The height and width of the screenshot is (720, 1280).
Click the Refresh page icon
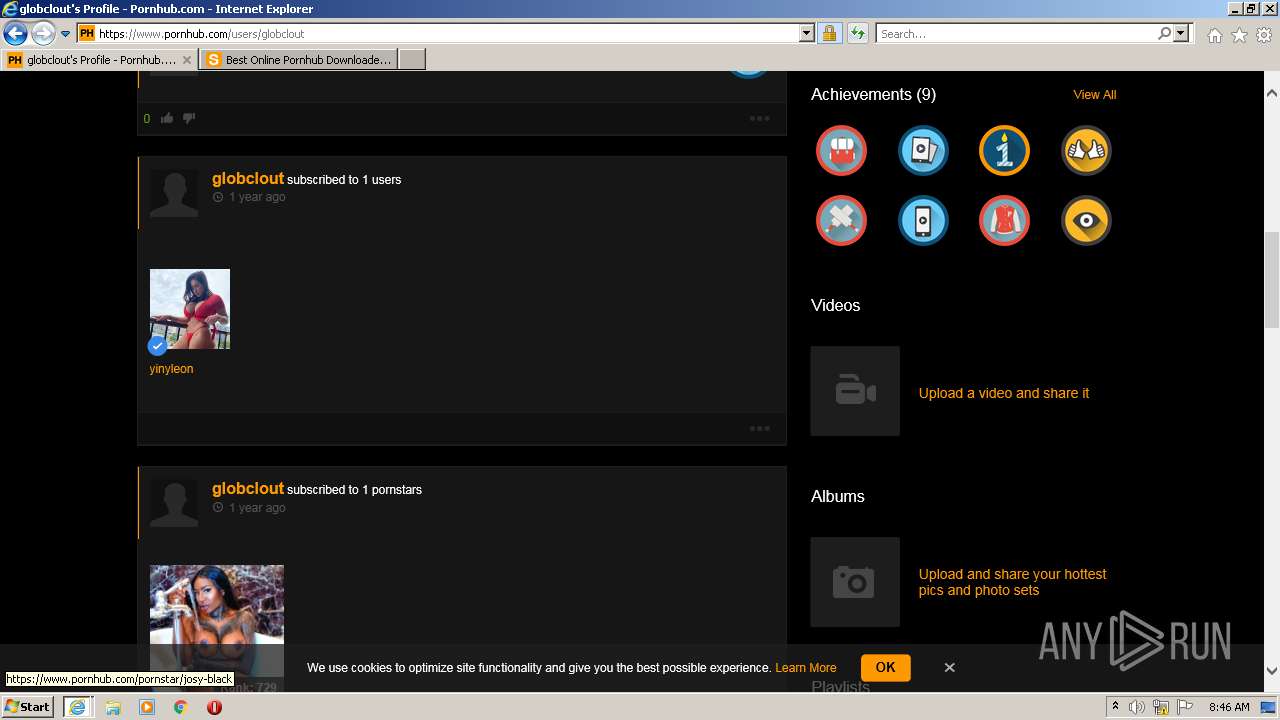coord(857,33)
